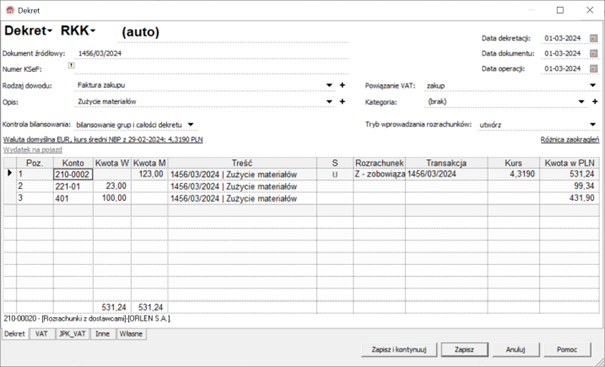Click the Dekret window app icon

click(10, 10)
